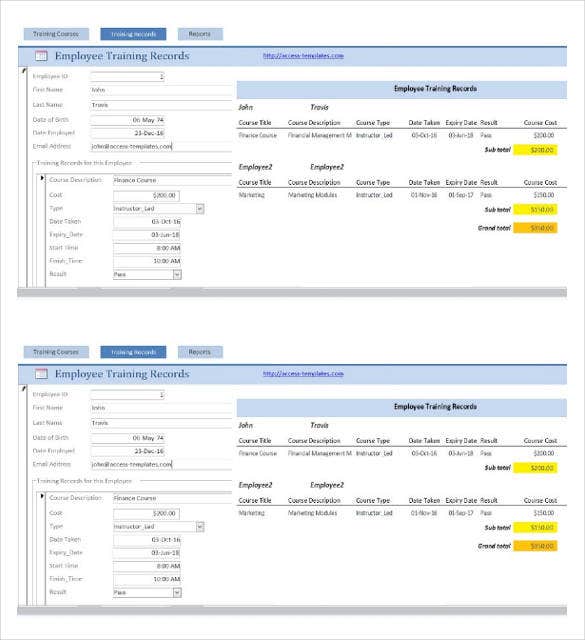The width and height of the screenshot is (585, 640).
Task: Follow access-templates.com link in upper form
Action: (x=303, y=56)
